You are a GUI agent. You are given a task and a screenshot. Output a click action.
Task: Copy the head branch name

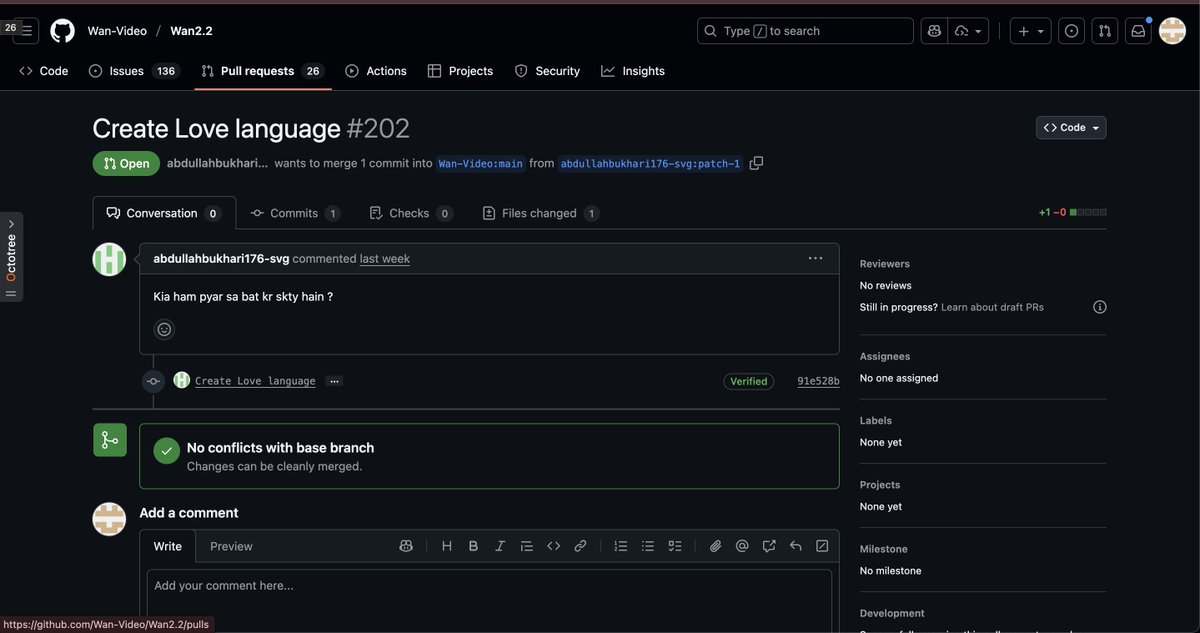click(x=756, y=163)
